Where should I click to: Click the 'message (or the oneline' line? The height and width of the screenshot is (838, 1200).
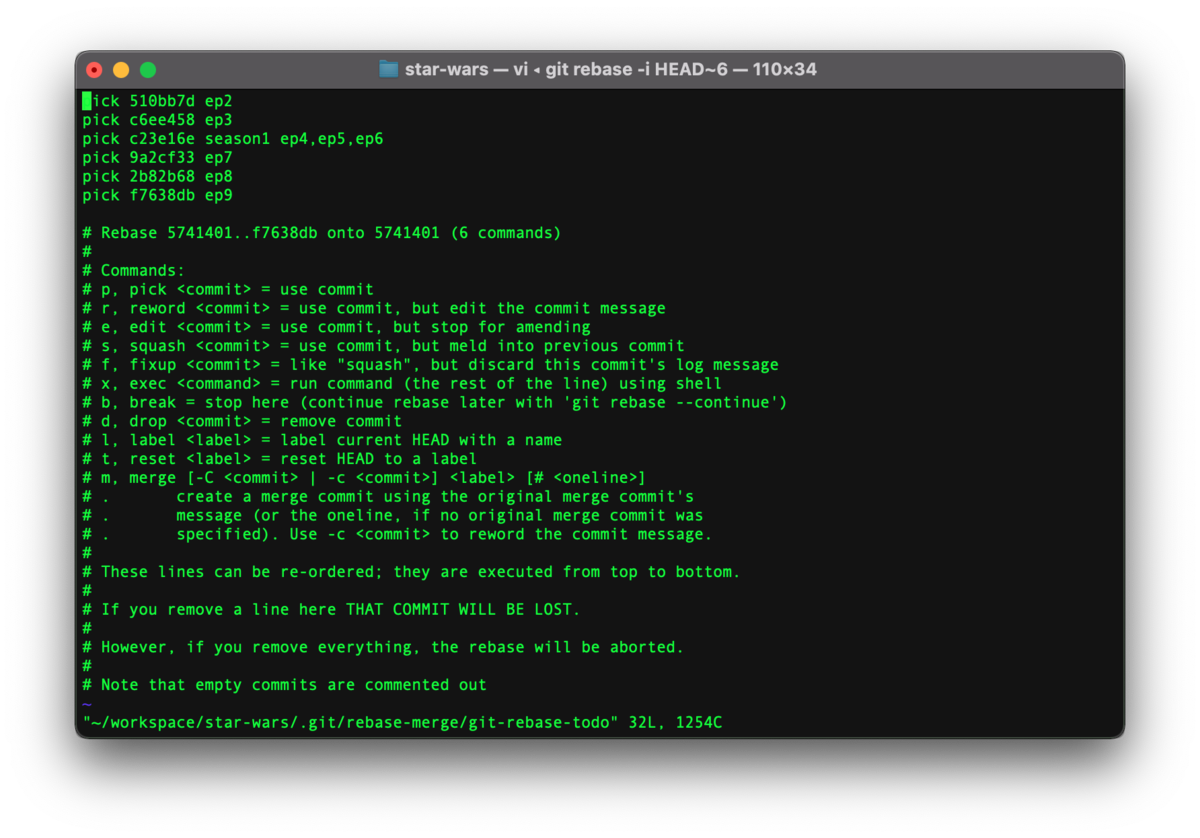point(393,515)
